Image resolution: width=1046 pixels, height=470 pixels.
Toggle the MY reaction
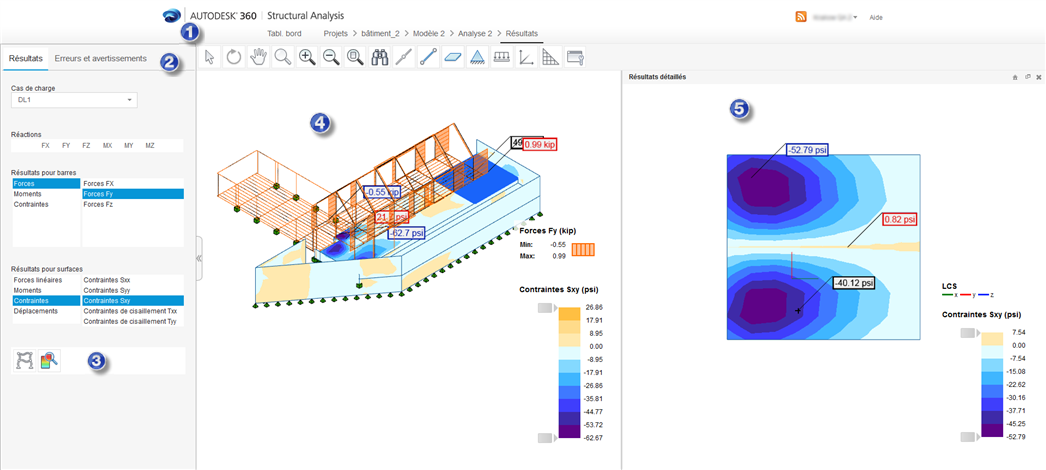pyautogui.click(x=129, y=145)
